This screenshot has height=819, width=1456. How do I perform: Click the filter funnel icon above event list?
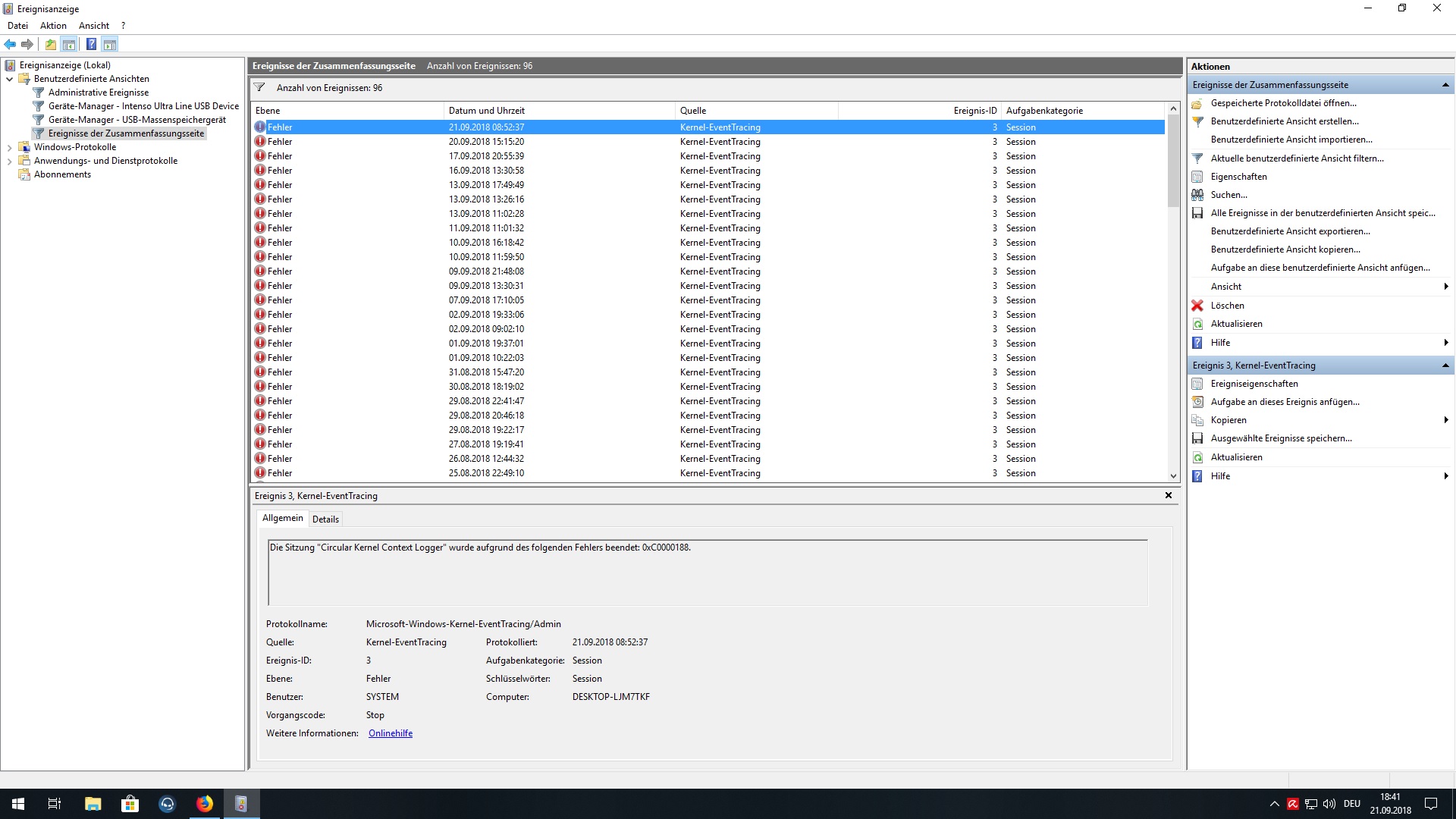tap(259, 88)
